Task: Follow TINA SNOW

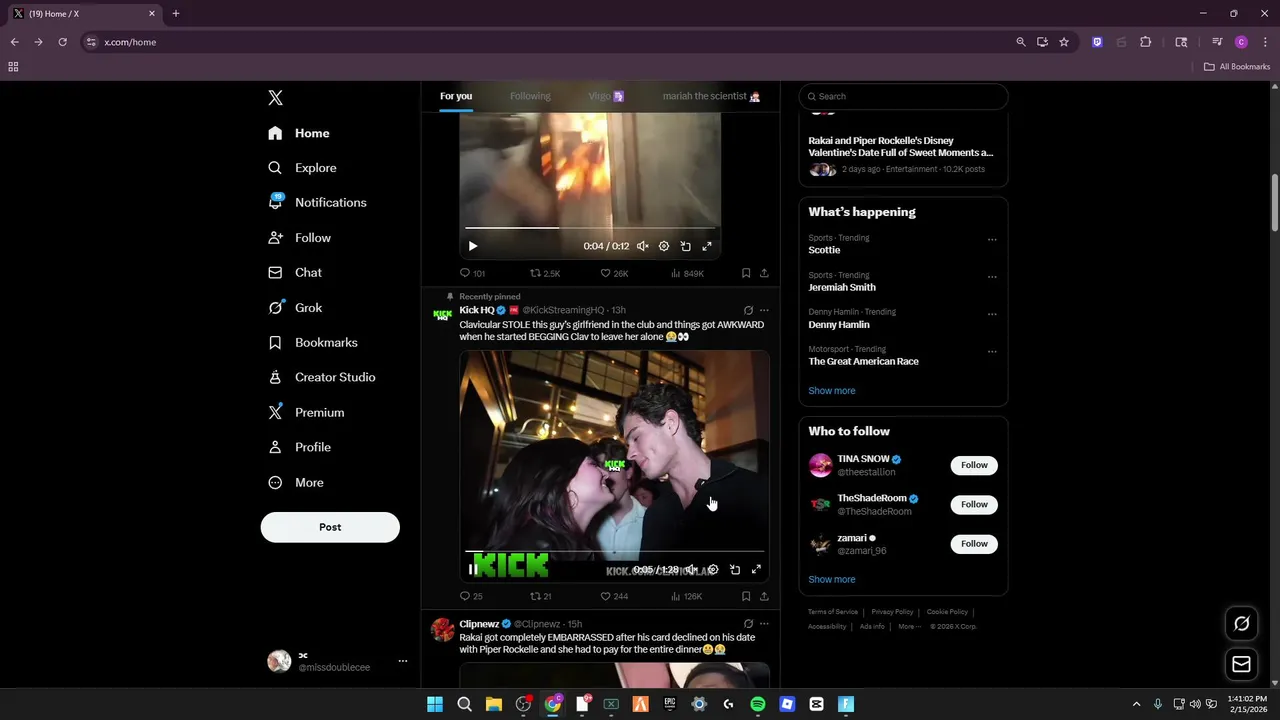Action: (x=974, y=465)
